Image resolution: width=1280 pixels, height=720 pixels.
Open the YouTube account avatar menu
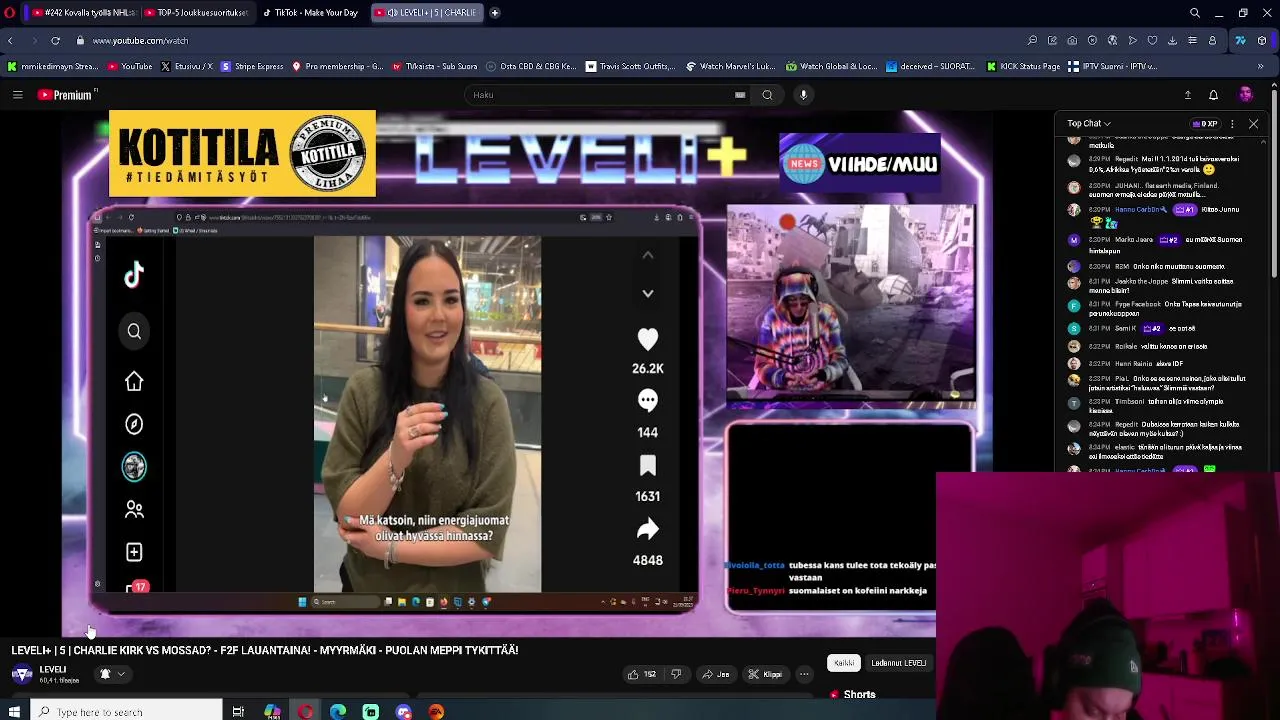(1245, 95)
